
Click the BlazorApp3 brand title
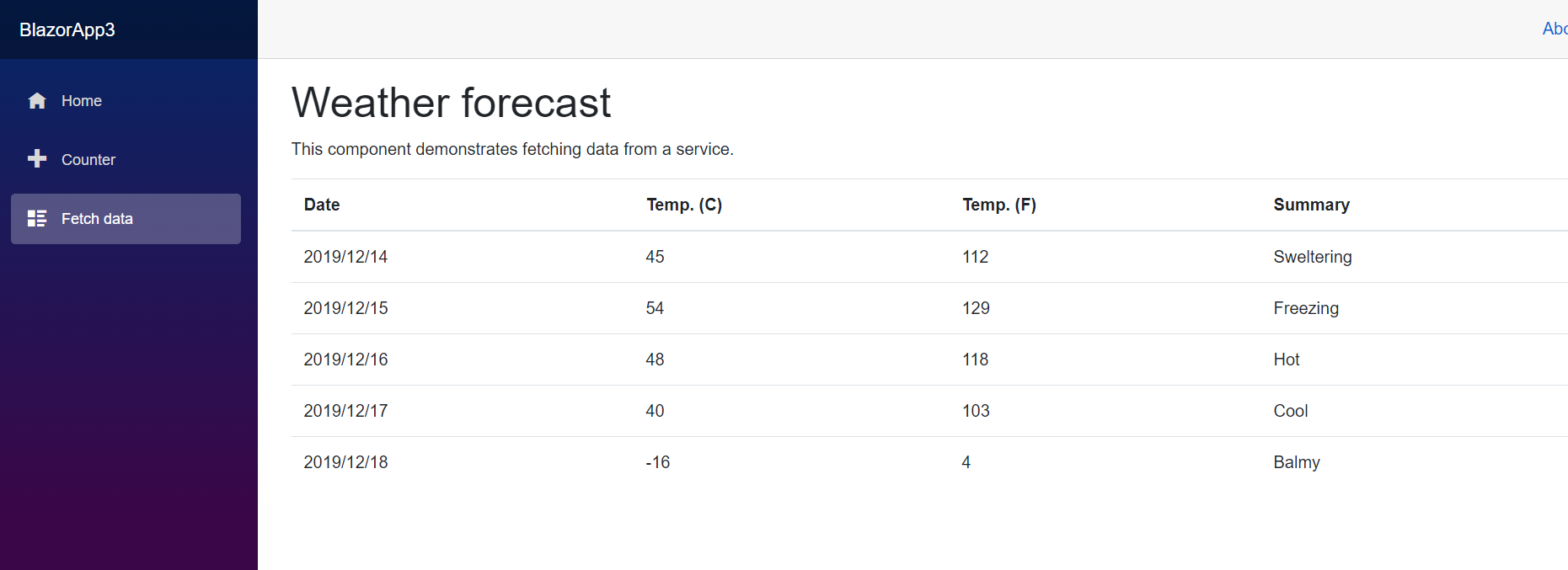pyautogui.click(x=67, y=29)
